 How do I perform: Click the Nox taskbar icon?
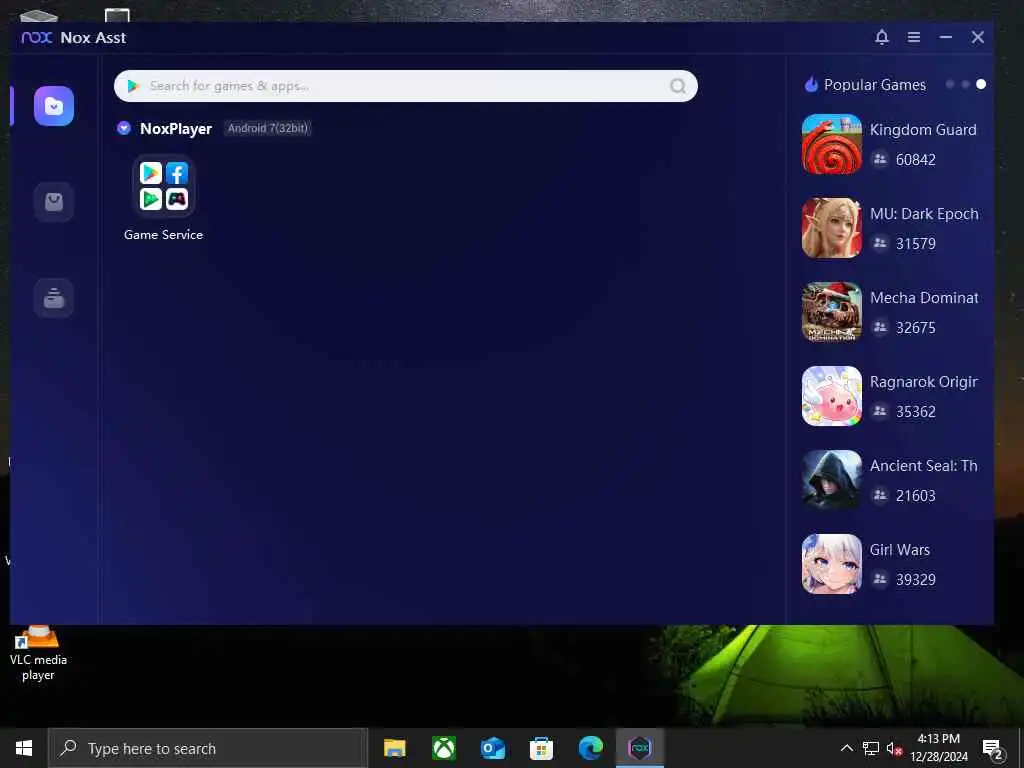[640, 748]
